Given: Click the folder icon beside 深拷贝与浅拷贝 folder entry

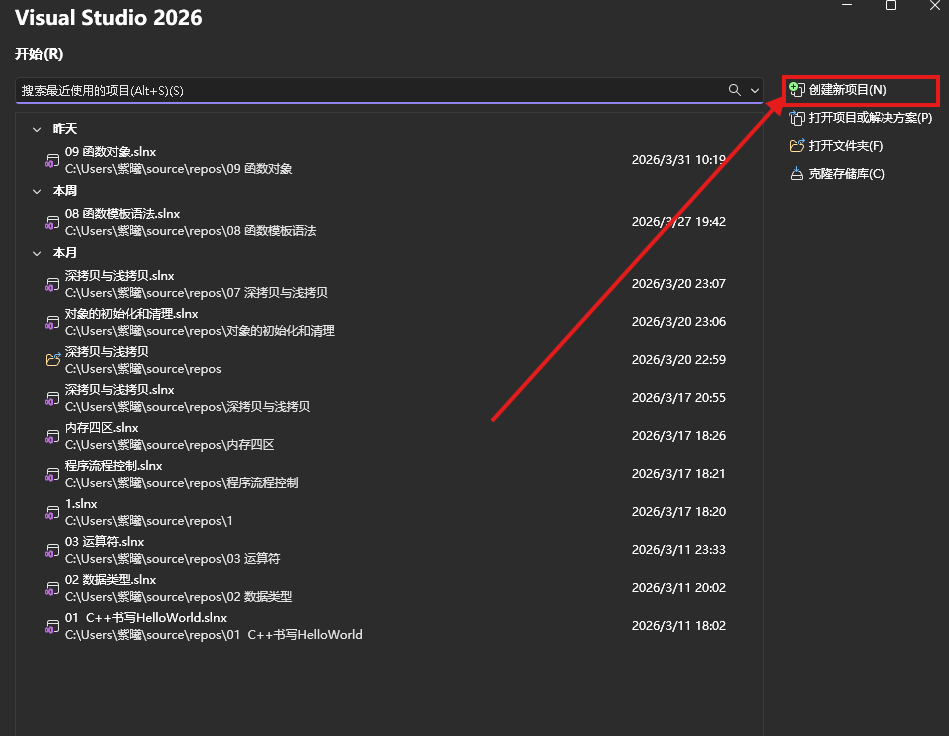Looking at the screenshot, I should point(53,360).
